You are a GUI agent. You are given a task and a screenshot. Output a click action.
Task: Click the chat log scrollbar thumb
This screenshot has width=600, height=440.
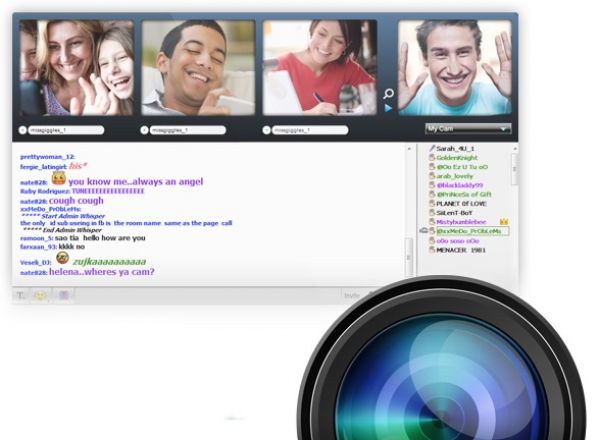point(409,257)
